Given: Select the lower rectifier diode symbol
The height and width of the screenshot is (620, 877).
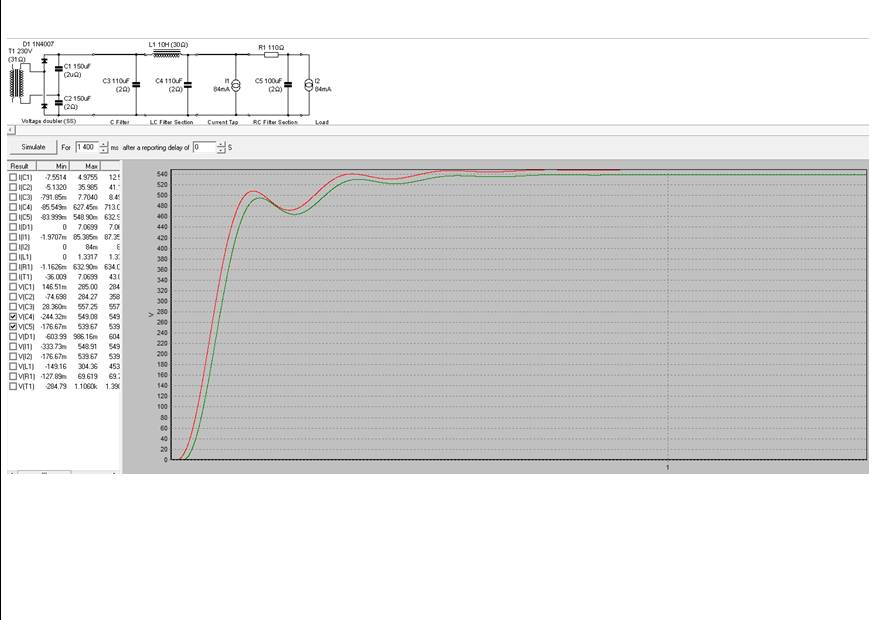Looking at the screenshot, I should [x=44, y=106].
